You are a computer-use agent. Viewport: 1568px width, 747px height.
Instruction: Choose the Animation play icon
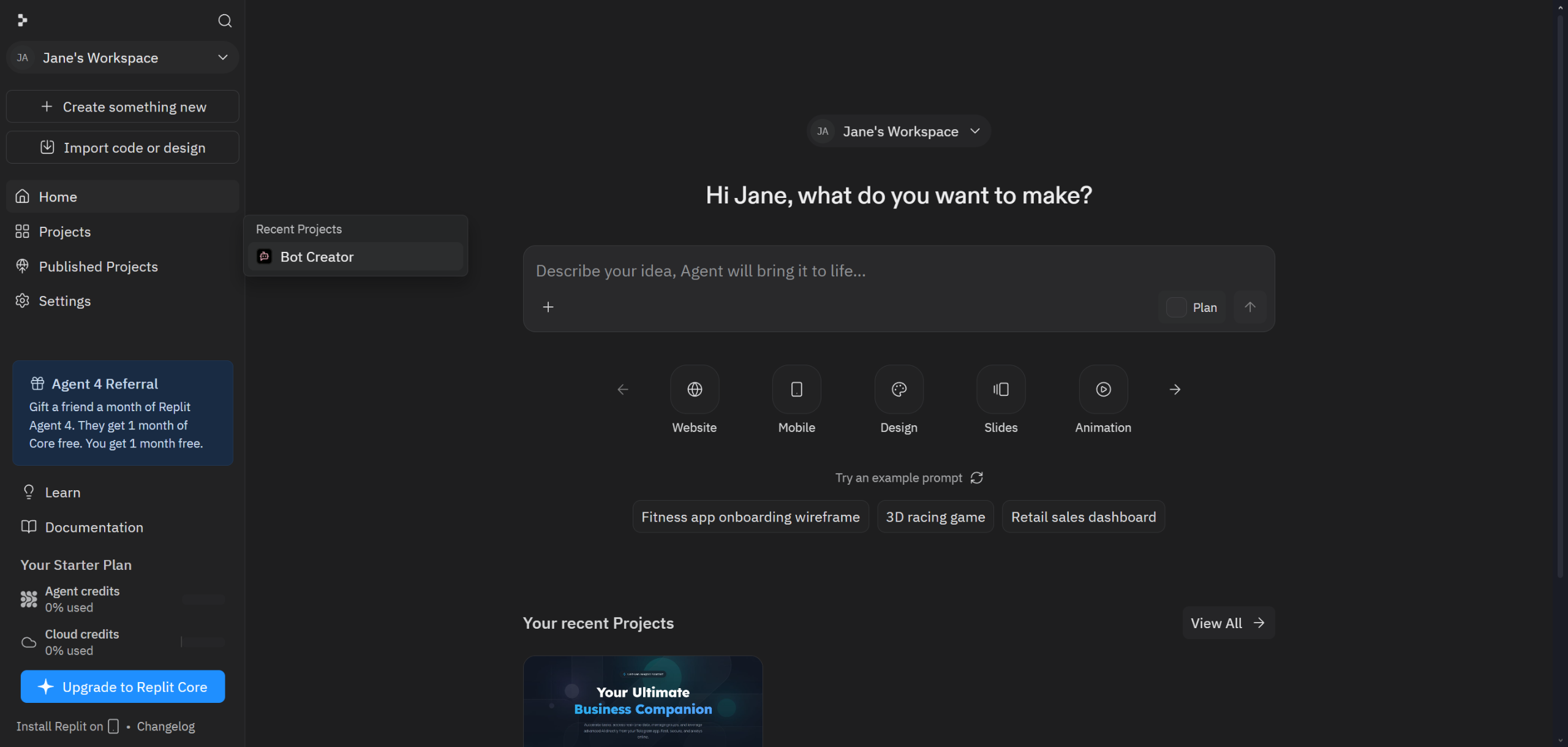point(1102,389)
